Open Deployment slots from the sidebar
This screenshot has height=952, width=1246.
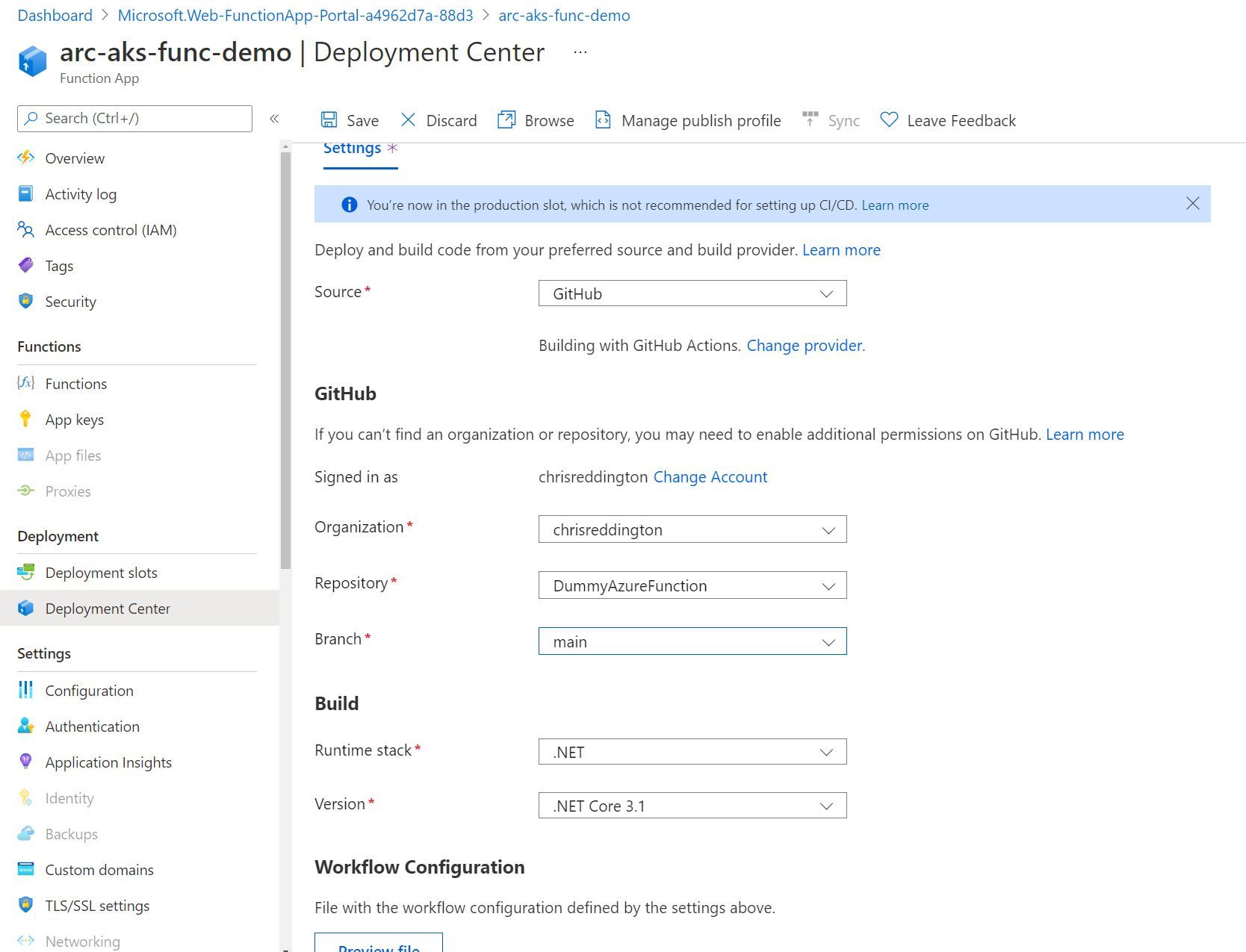pos(101,572)
